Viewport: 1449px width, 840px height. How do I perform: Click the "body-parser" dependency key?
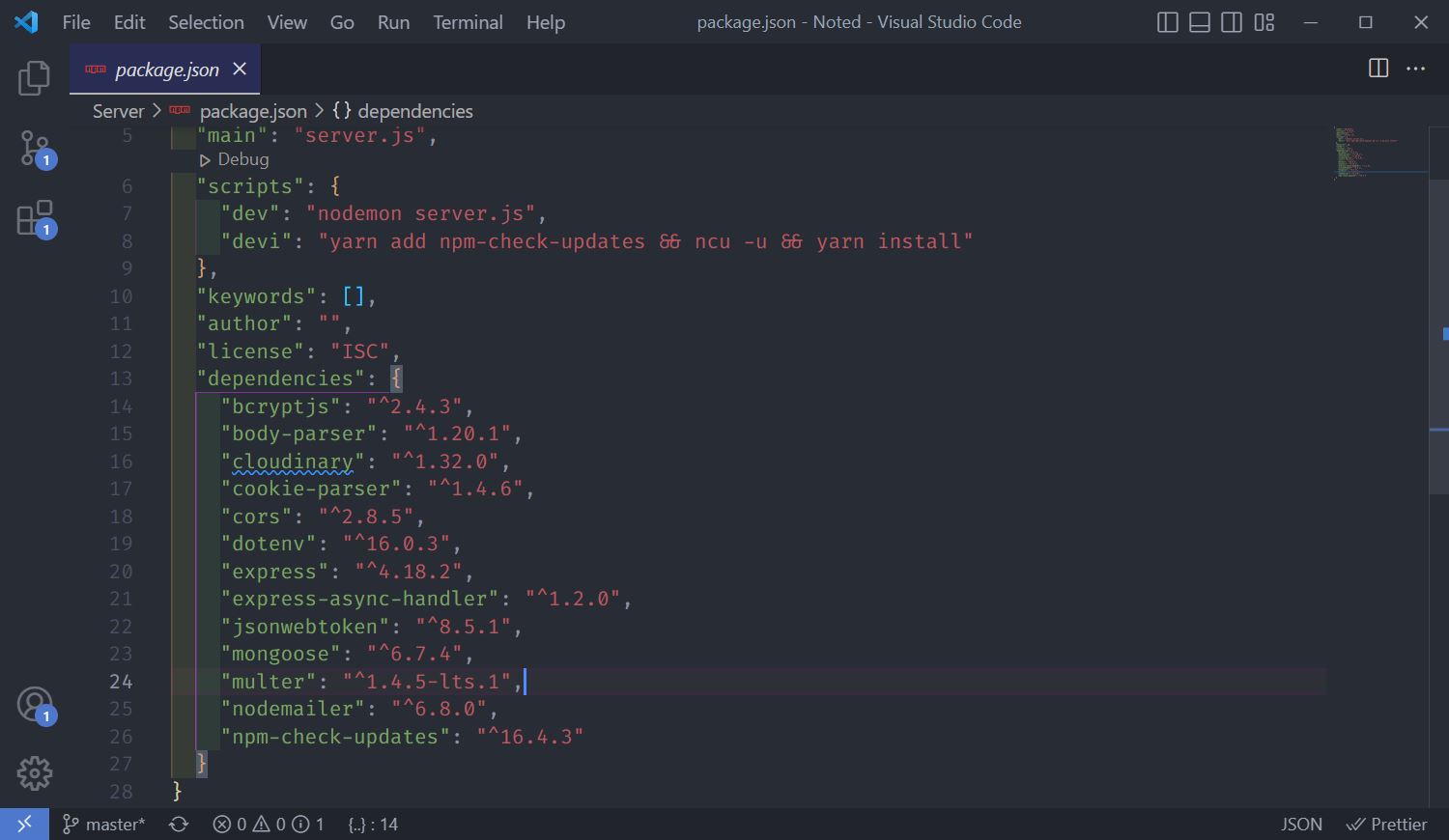point(299,434)
